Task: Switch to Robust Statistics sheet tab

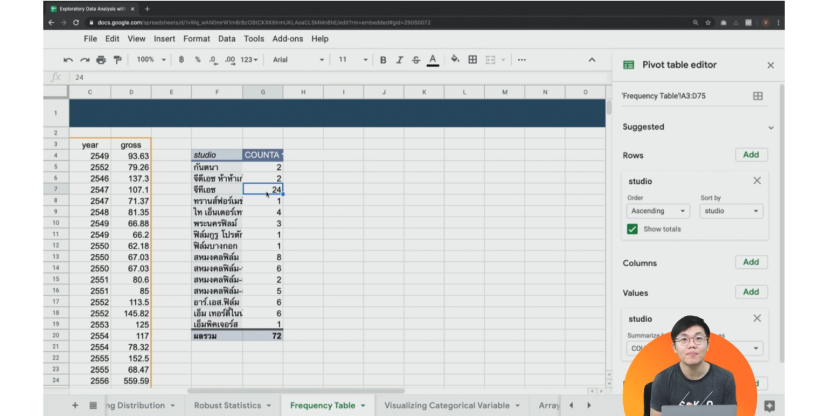Action: tap(227, 405)
